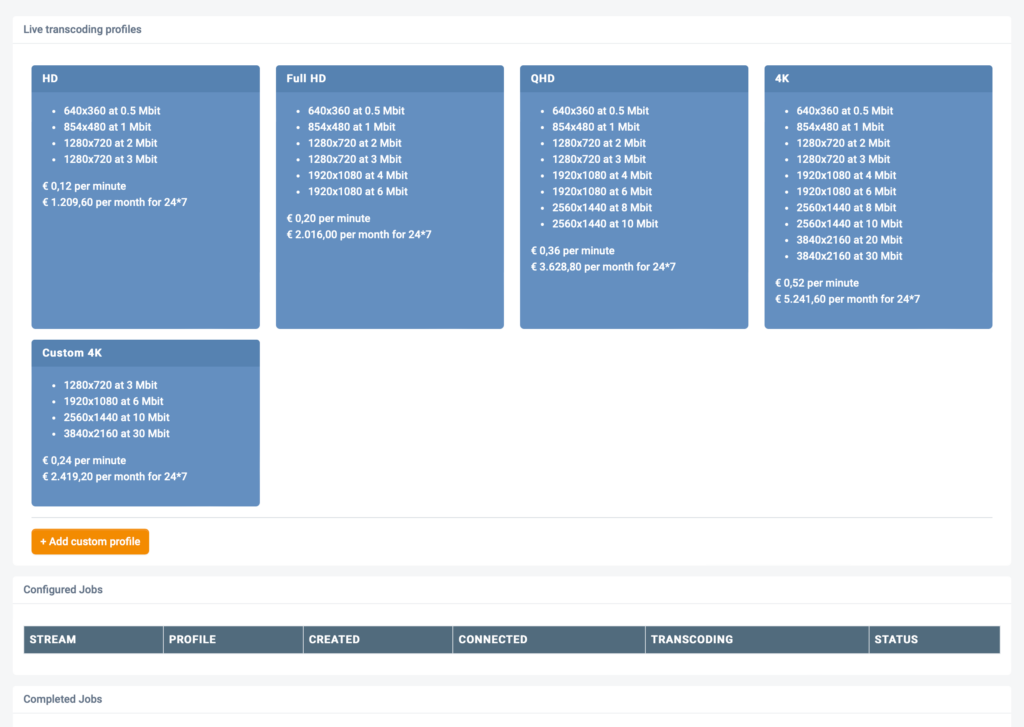
Task: Click the Live transcoding profiles section title
Action: click(x=82, y=29)
